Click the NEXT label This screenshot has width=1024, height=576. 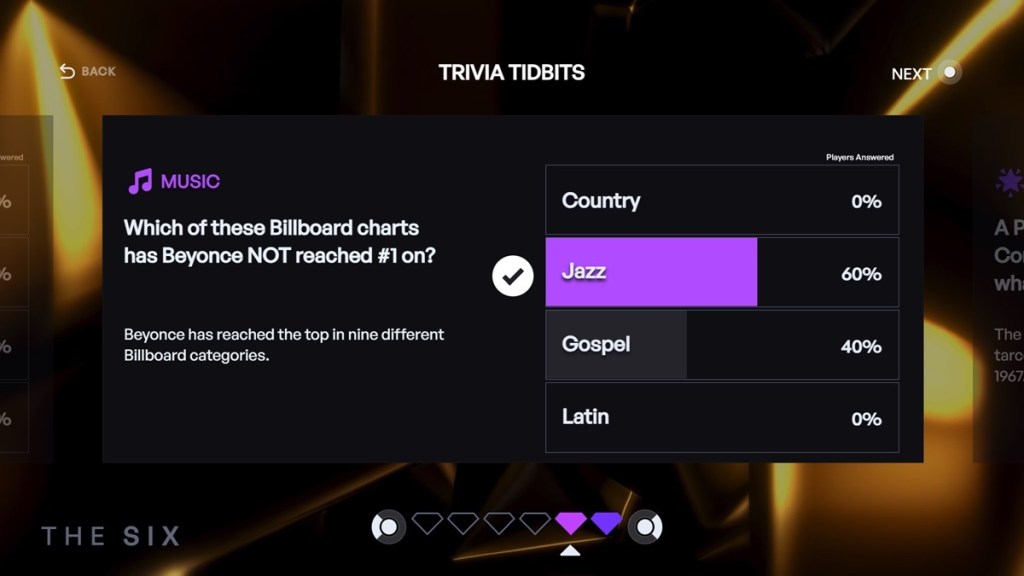(x=911, y=74)
